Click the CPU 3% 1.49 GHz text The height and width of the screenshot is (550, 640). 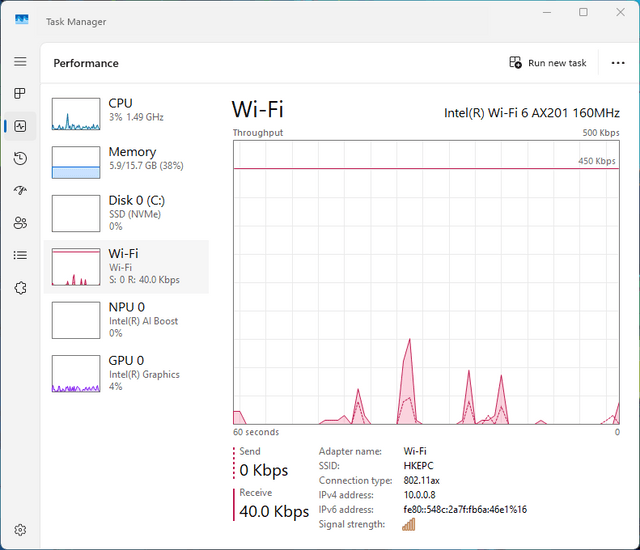[136, 117]
